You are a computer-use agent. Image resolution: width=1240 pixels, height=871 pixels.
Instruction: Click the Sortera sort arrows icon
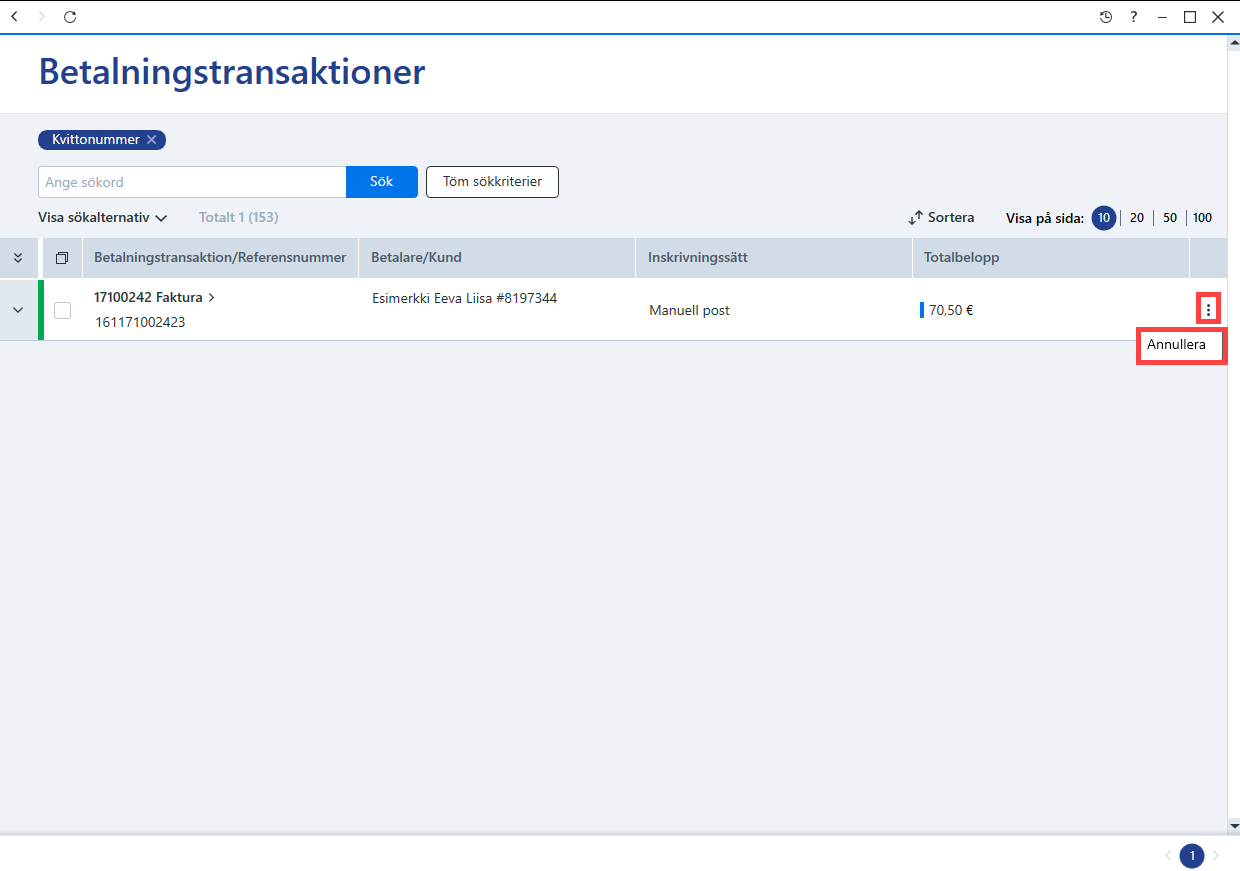(x=915, y=218)
